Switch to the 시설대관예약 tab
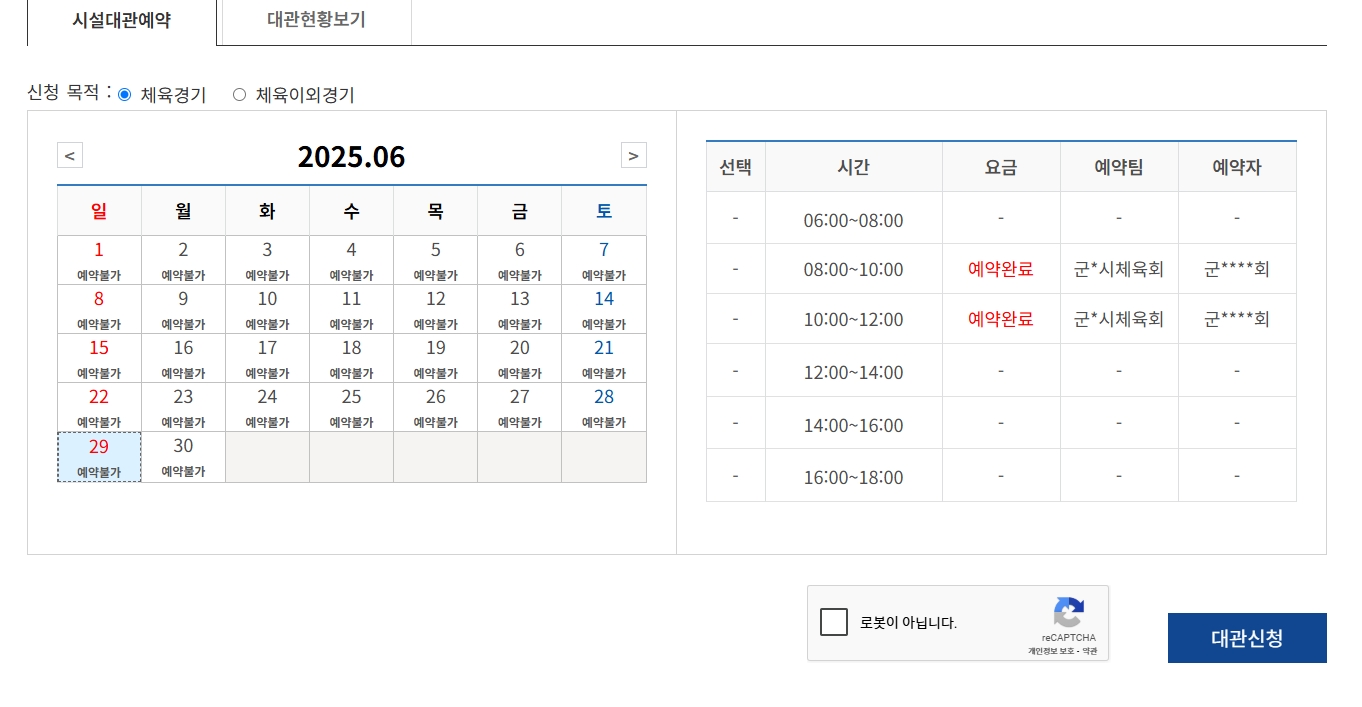The width and height of the screenshot is (1362, 707). point(121,21)
